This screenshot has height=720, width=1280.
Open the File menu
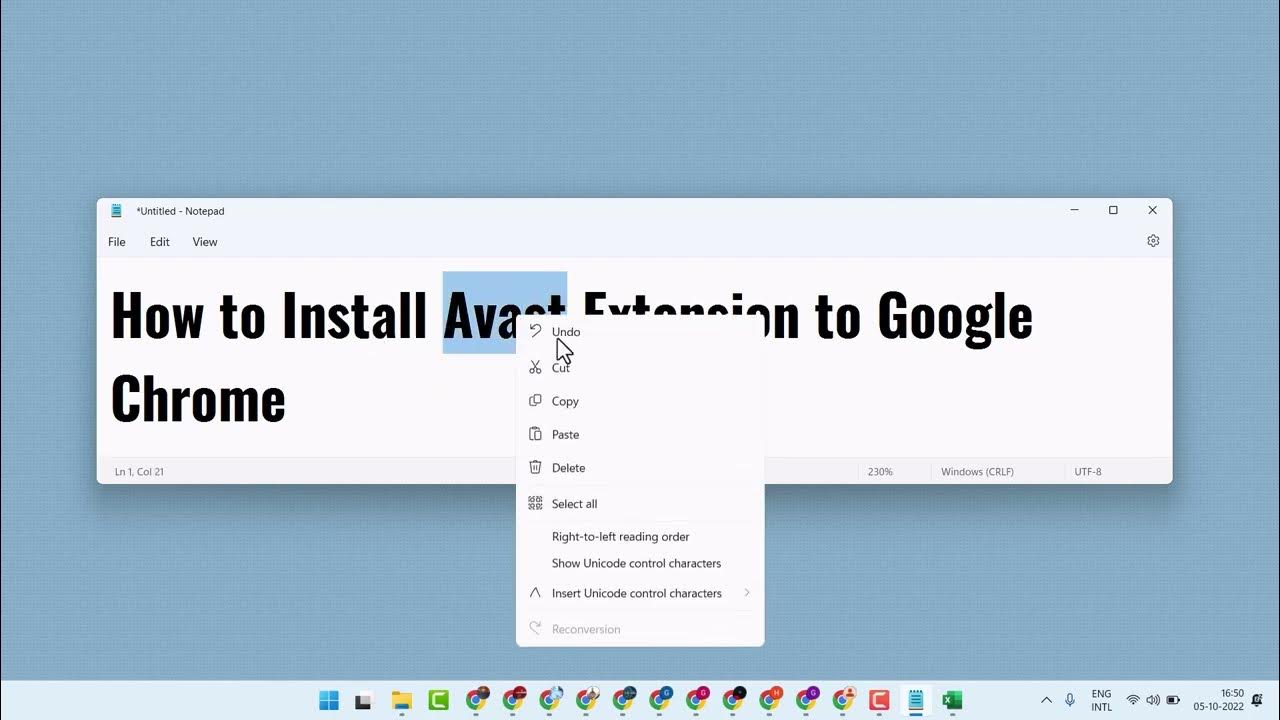(x=117, y=242)
